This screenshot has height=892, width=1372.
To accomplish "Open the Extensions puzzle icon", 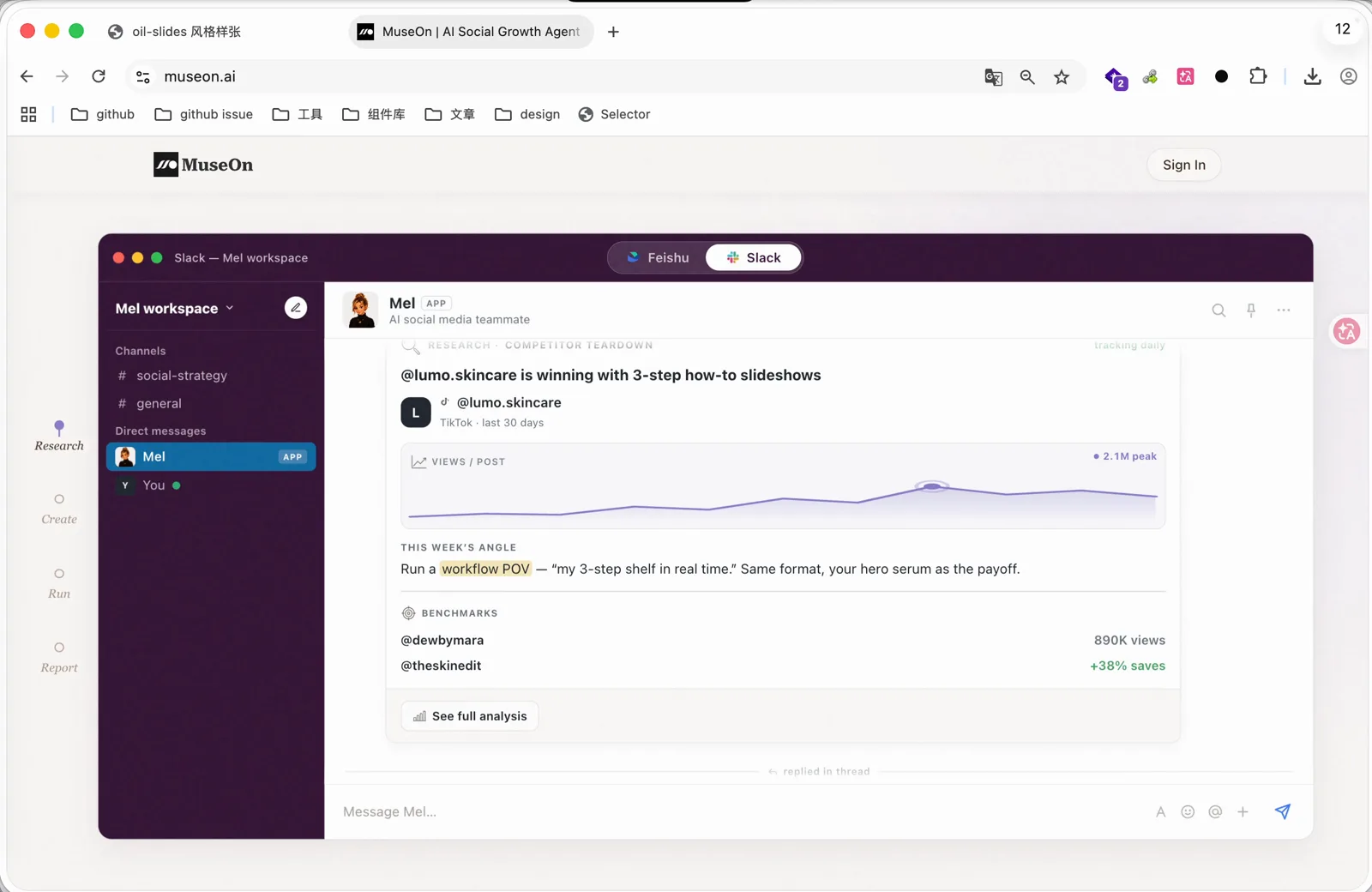I will (x=1258, y=76).
